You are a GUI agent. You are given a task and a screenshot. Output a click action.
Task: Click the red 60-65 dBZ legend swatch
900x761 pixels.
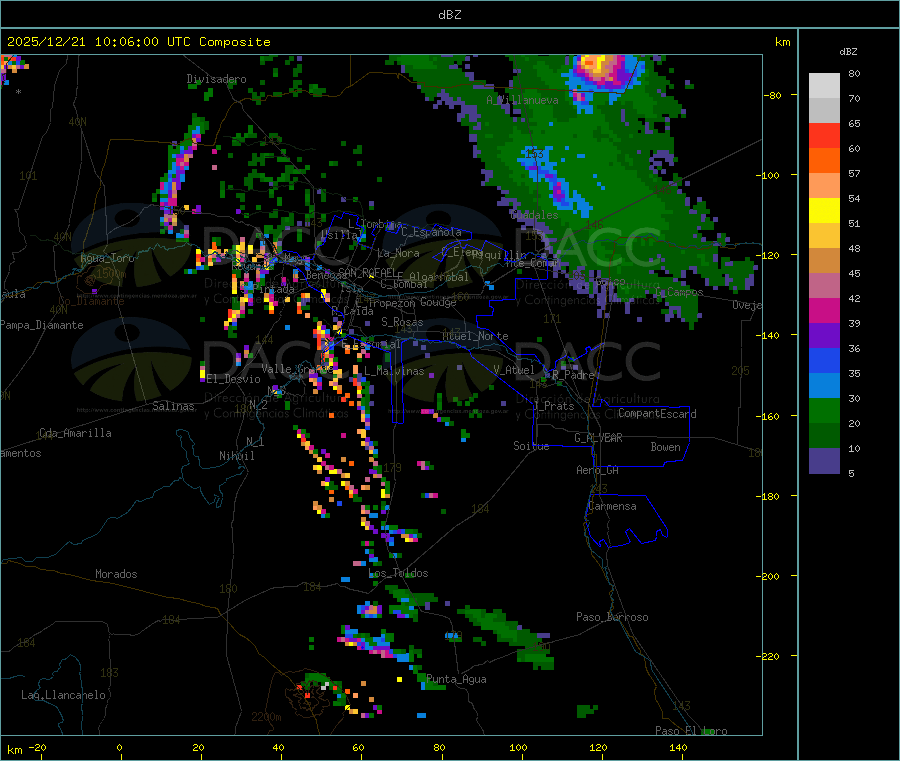pyautogui.click(x=824, y=135)
